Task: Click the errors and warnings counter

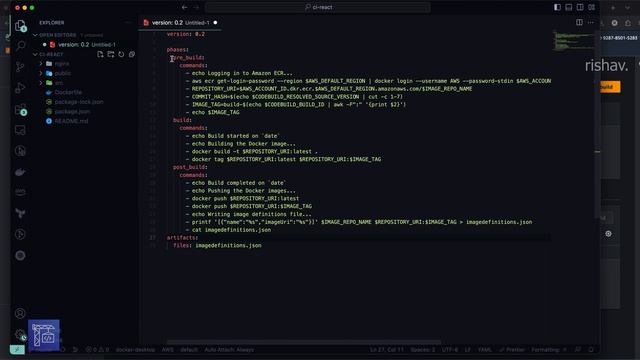Action: (x=97, y=349)
